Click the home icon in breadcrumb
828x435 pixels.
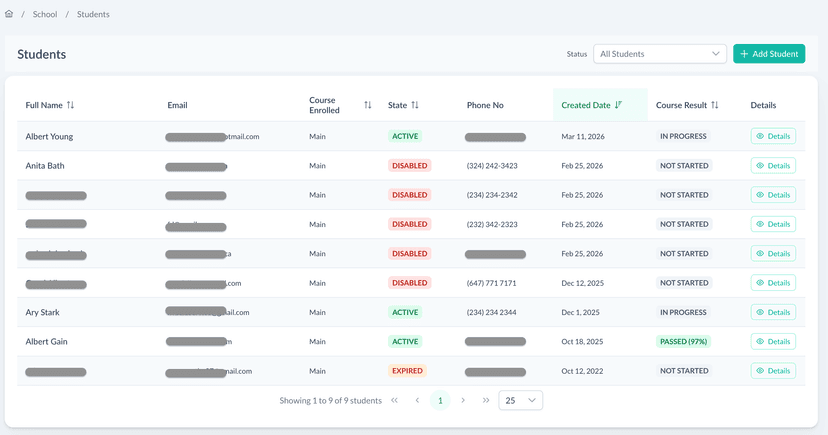[9, 15]
